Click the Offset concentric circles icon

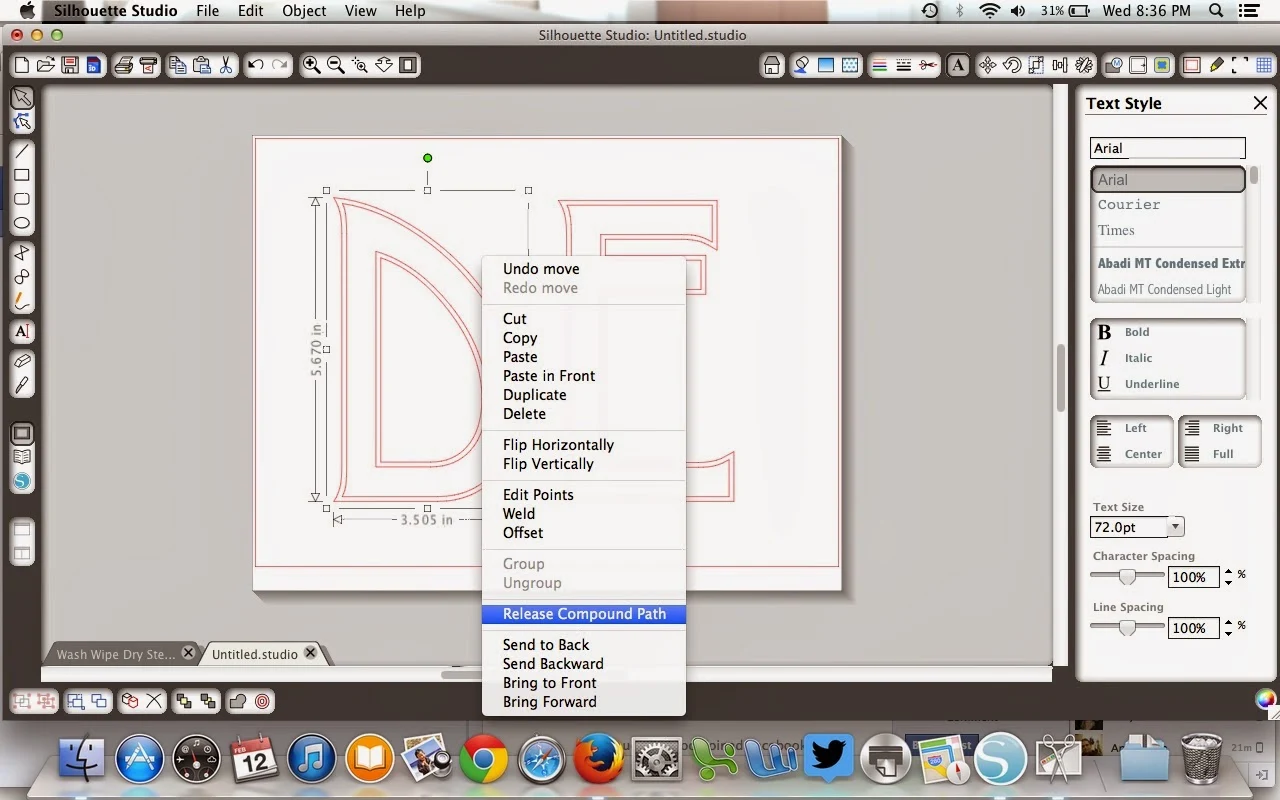262,701
